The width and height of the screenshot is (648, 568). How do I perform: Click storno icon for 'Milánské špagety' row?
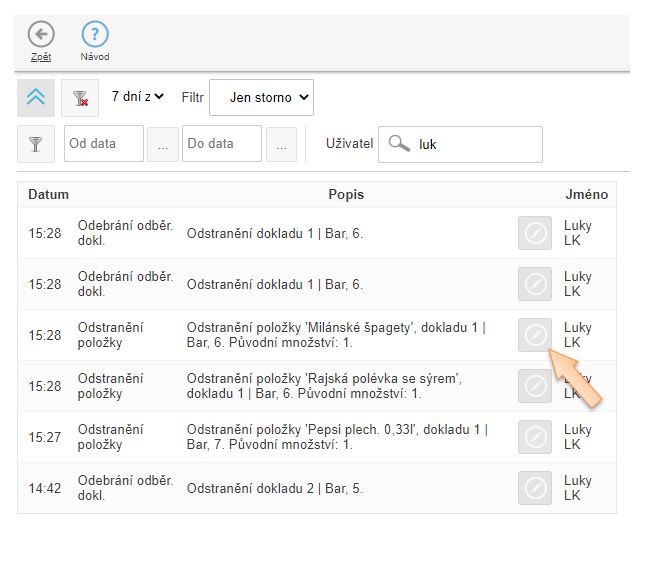click(535, 335)
